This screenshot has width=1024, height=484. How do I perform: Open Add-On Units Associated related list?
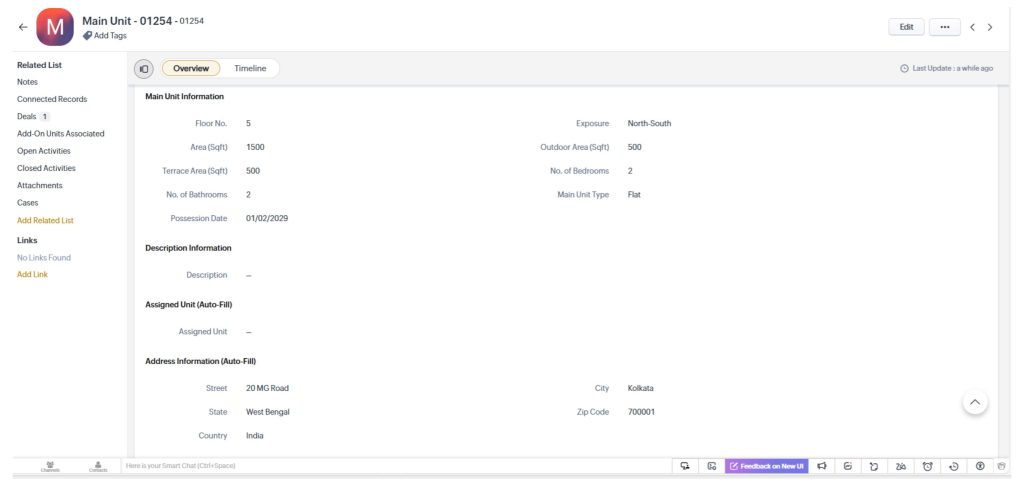coord(61,134)
